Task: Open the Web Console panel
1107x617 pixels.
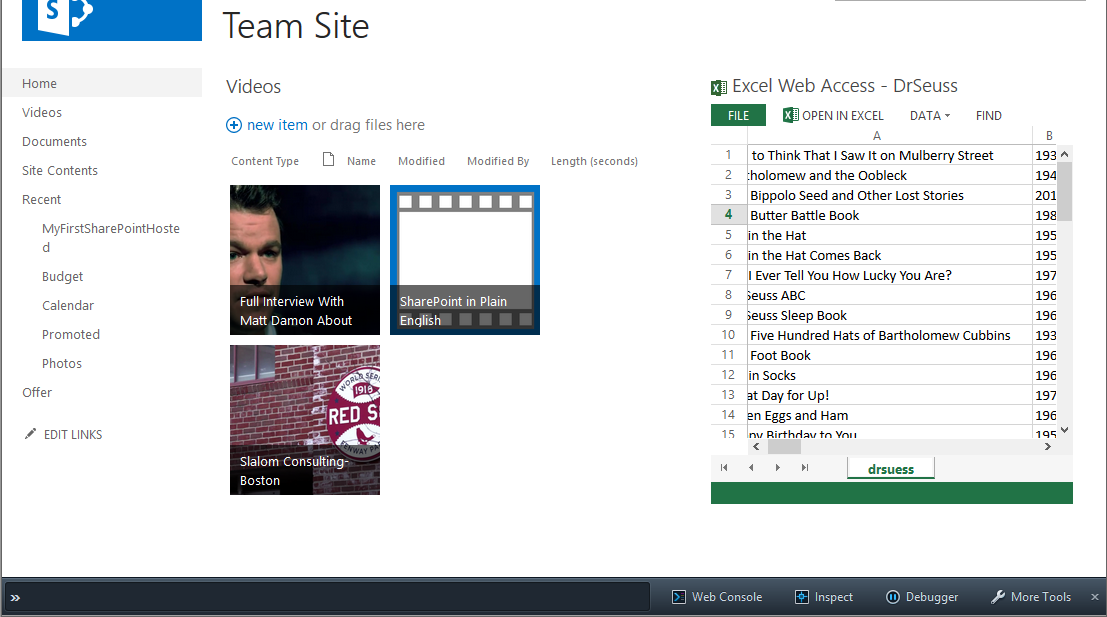Action: (716, 597)
